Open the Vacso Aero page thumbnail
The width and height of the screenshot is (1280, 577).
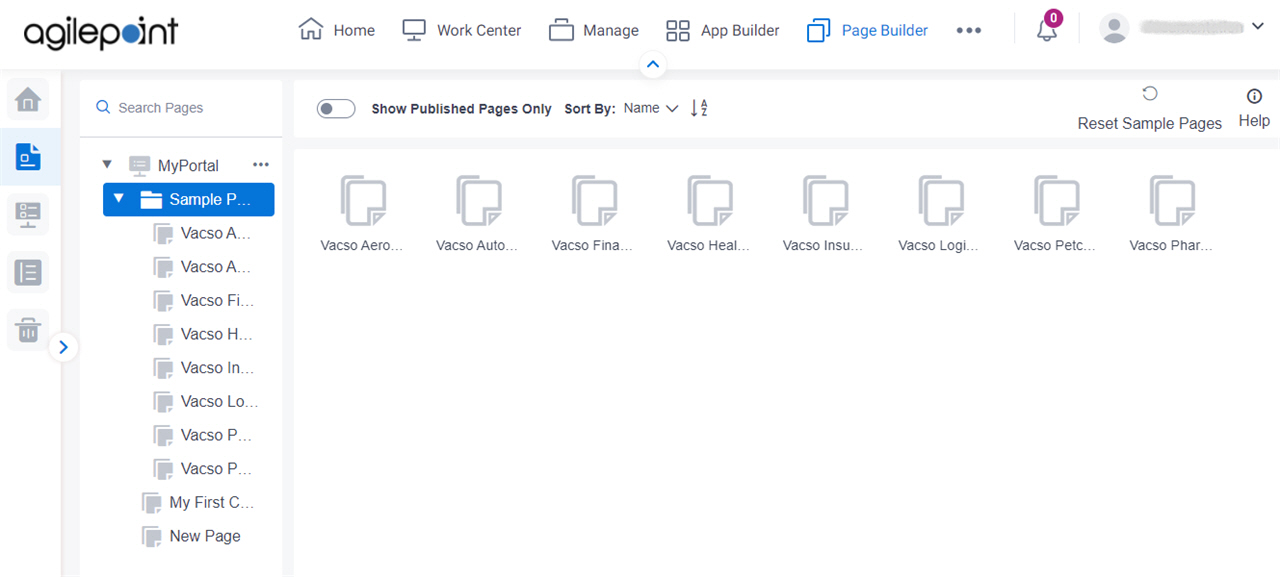[363, 200]
